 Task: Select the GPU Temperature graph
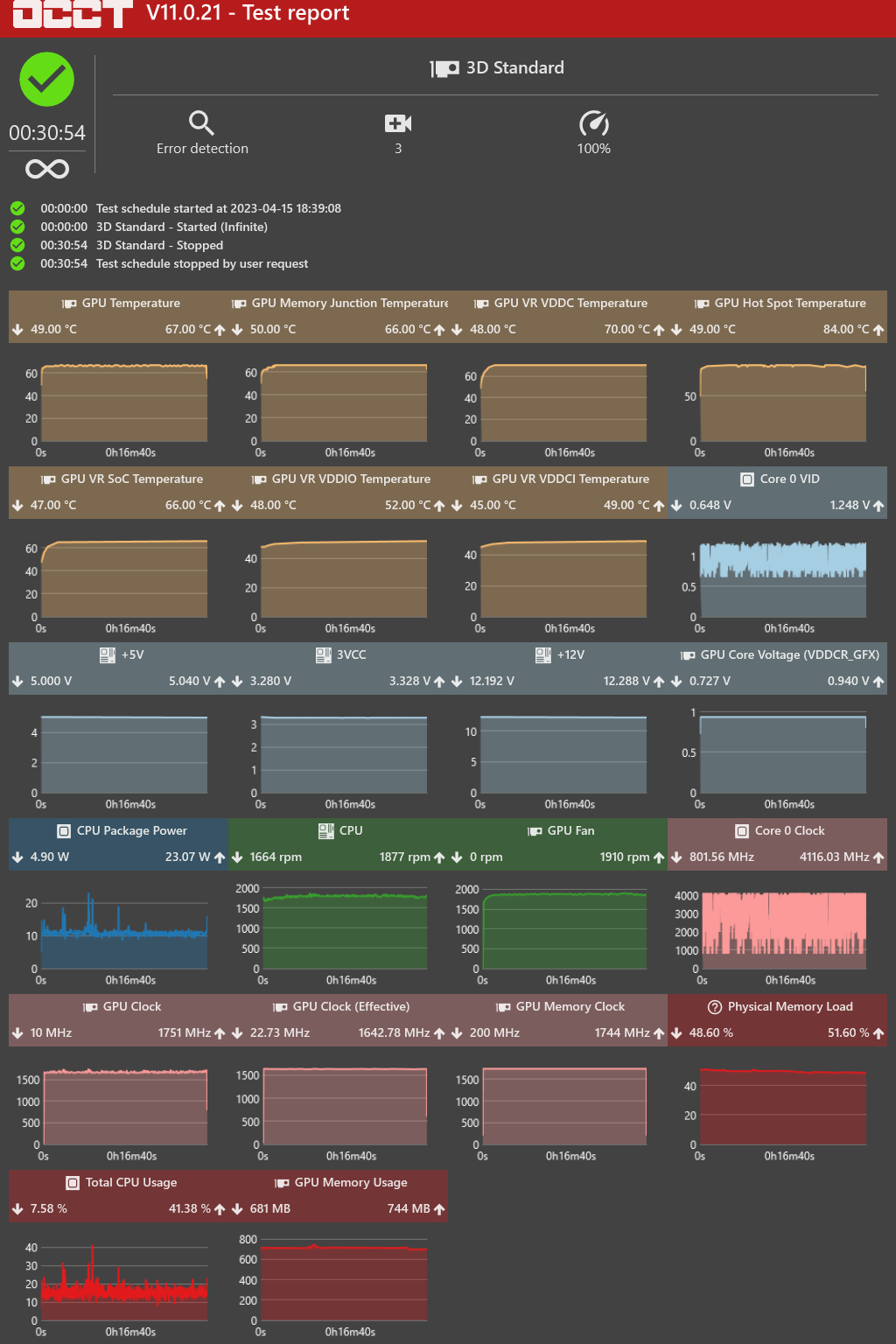[124, 403]
